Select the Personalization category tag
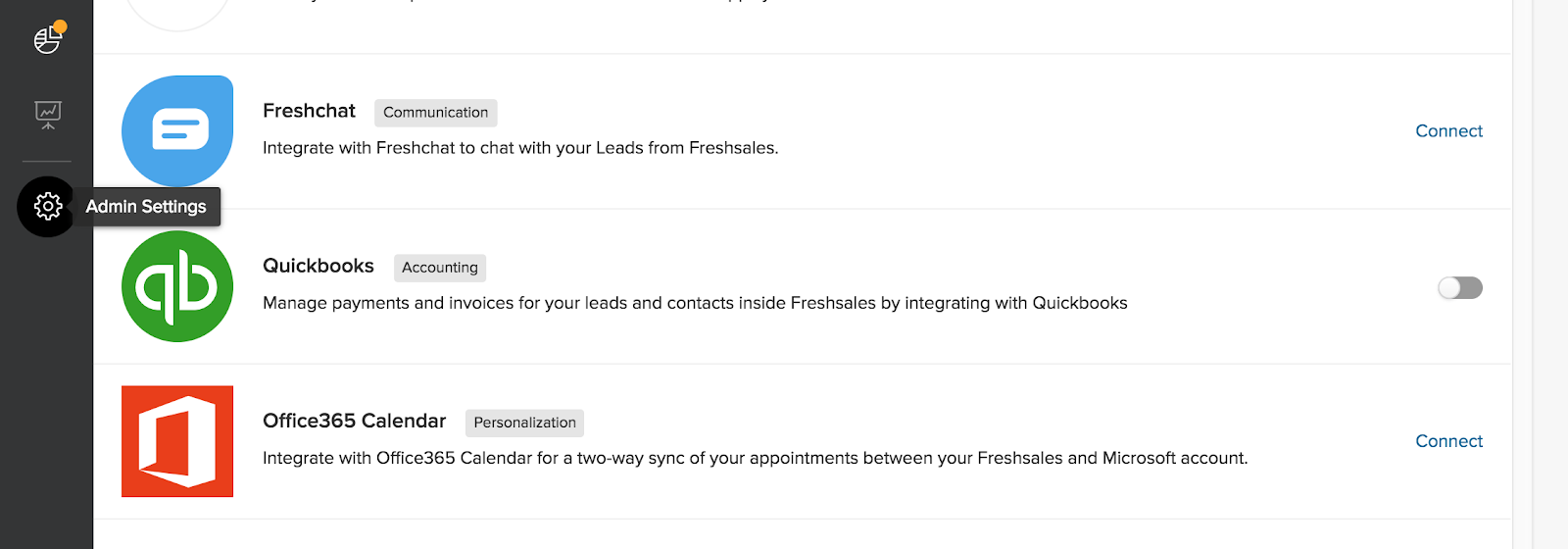The image size is (1568, 549). coord(524,423)
